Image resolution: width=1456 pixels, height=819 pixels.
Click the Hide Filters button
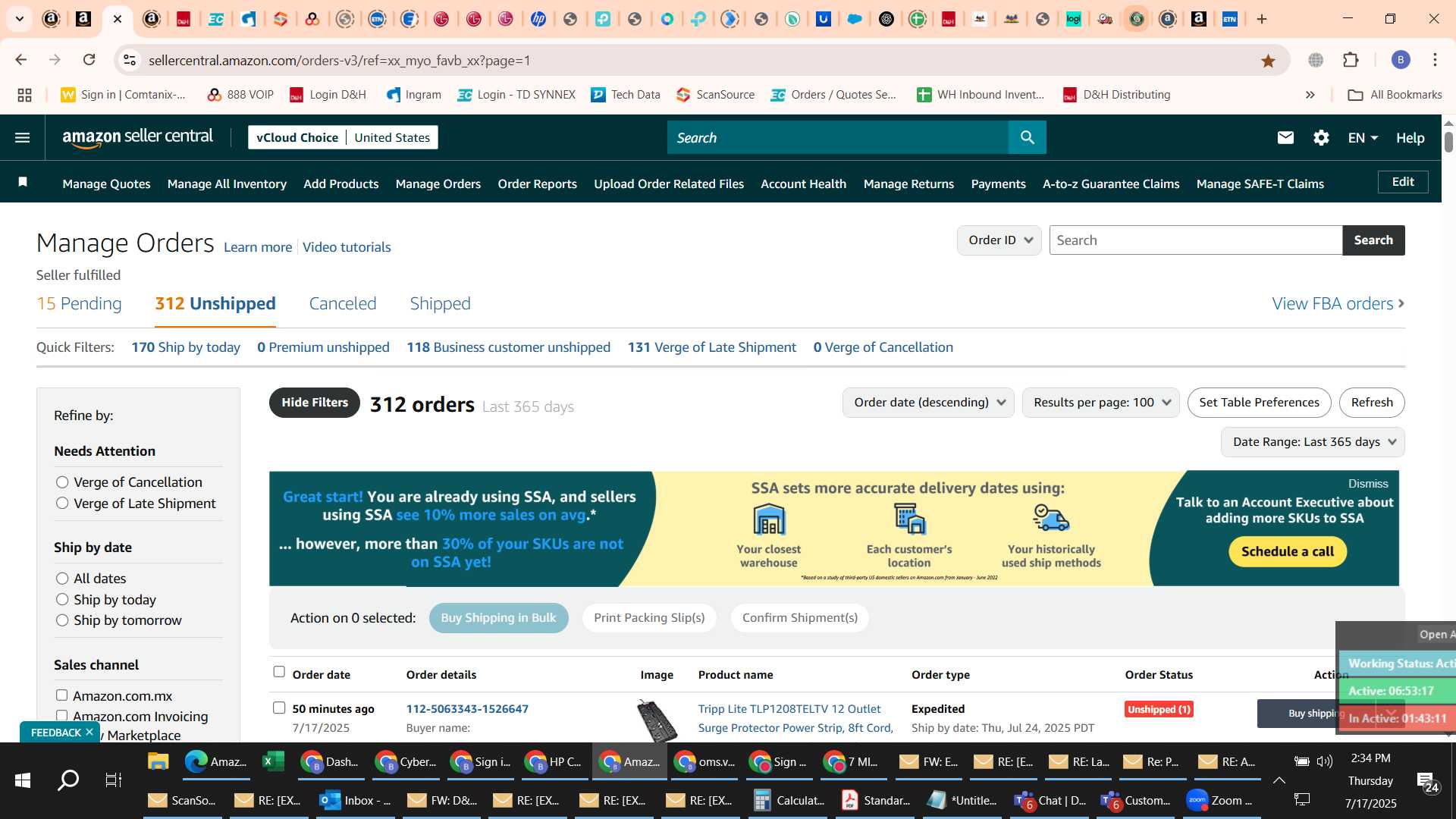click(315, 403)
